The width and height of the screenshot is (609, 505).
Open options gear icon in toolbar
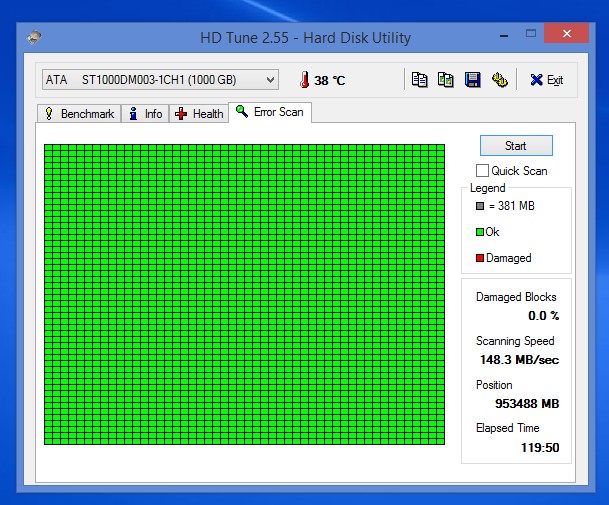pyautogui.click(x=499, y=80)
